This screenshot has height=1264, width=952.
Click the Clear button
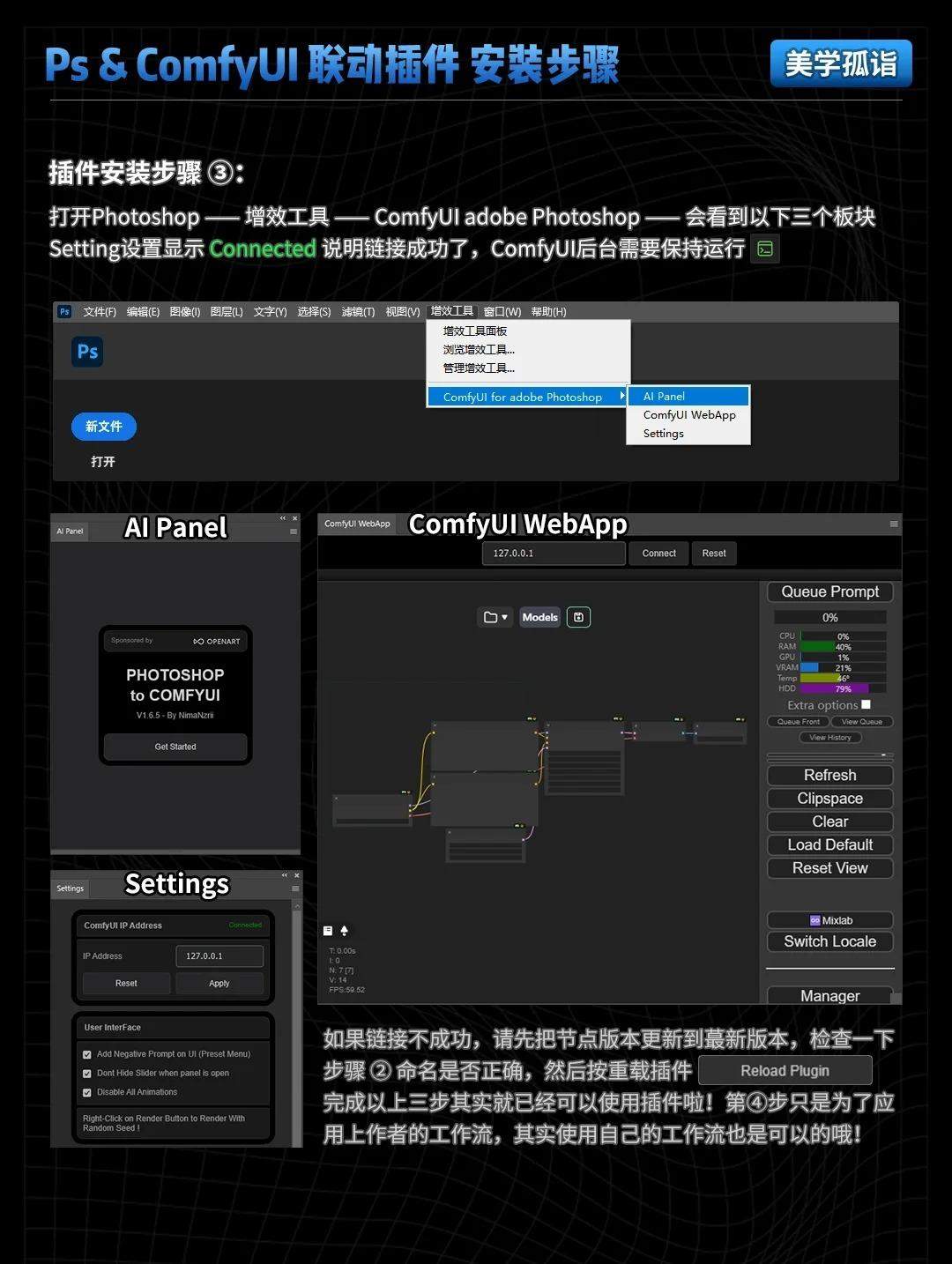point(830,822)
